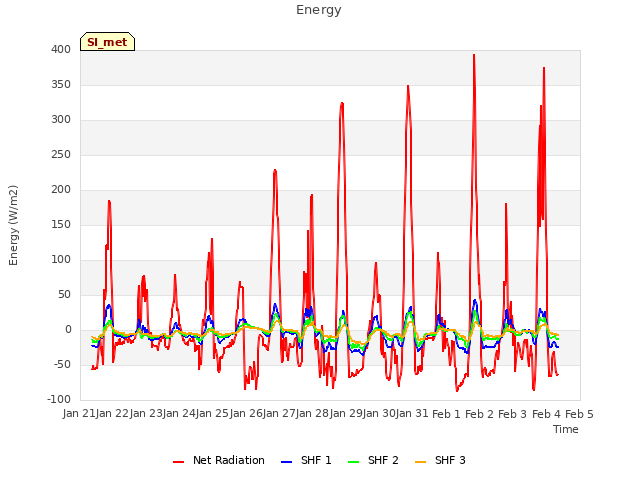The image size is (640, 480).
Task: Click the Jan 21 x-axis date label
Action: [x=78, y=414]
